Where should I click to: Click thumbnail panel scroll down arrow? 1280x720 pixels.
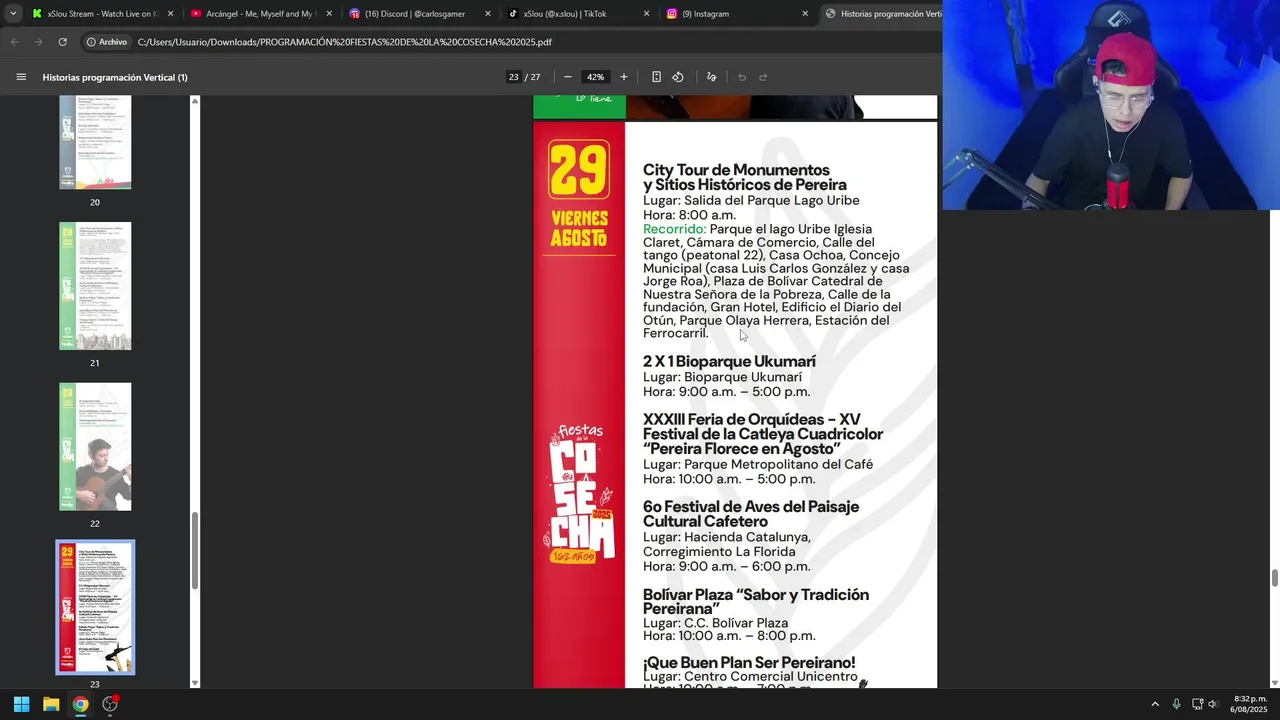pos(195,683)
